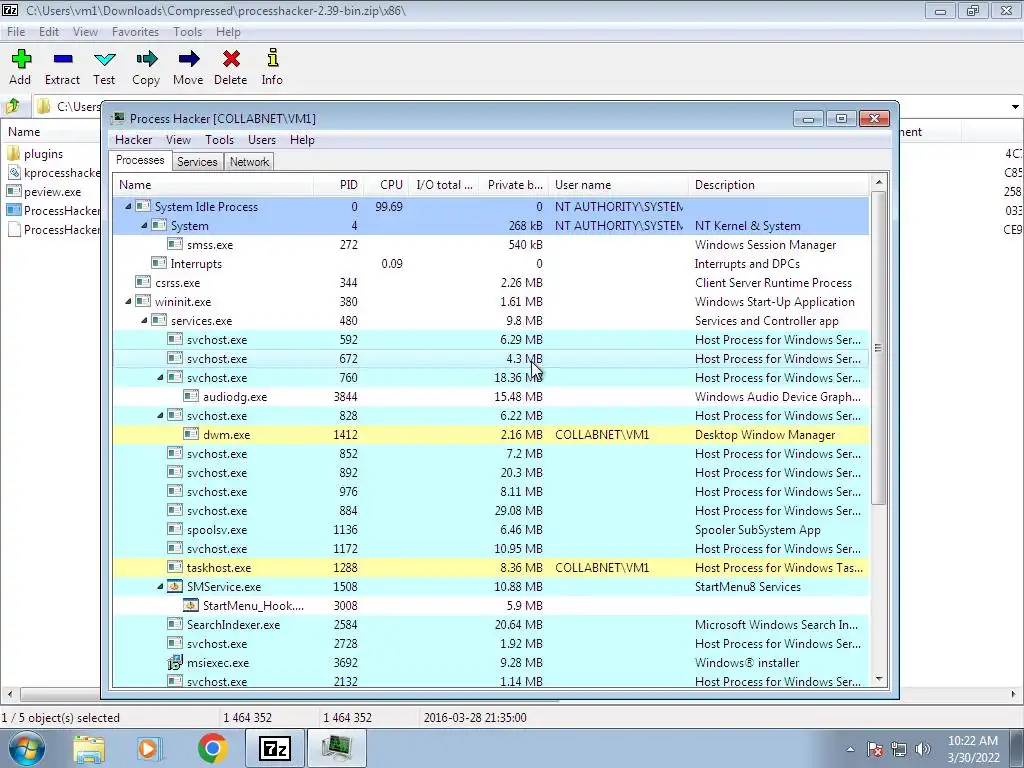Collapse the System process node
The image size is (1024, 768).
click(x=144, y=225)
